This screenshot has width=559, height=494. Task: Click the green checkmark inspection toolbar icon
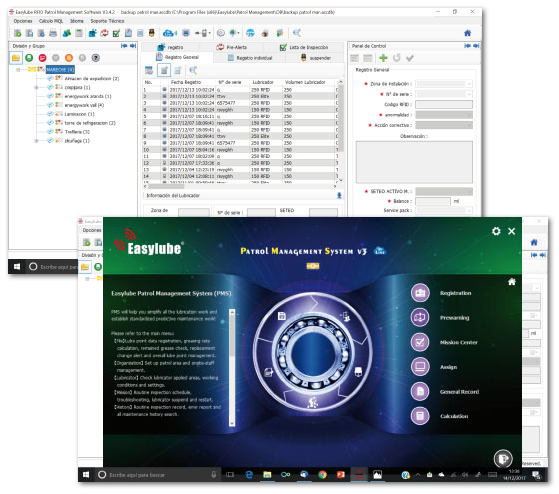pyautogui.click(x=116, y=33)
